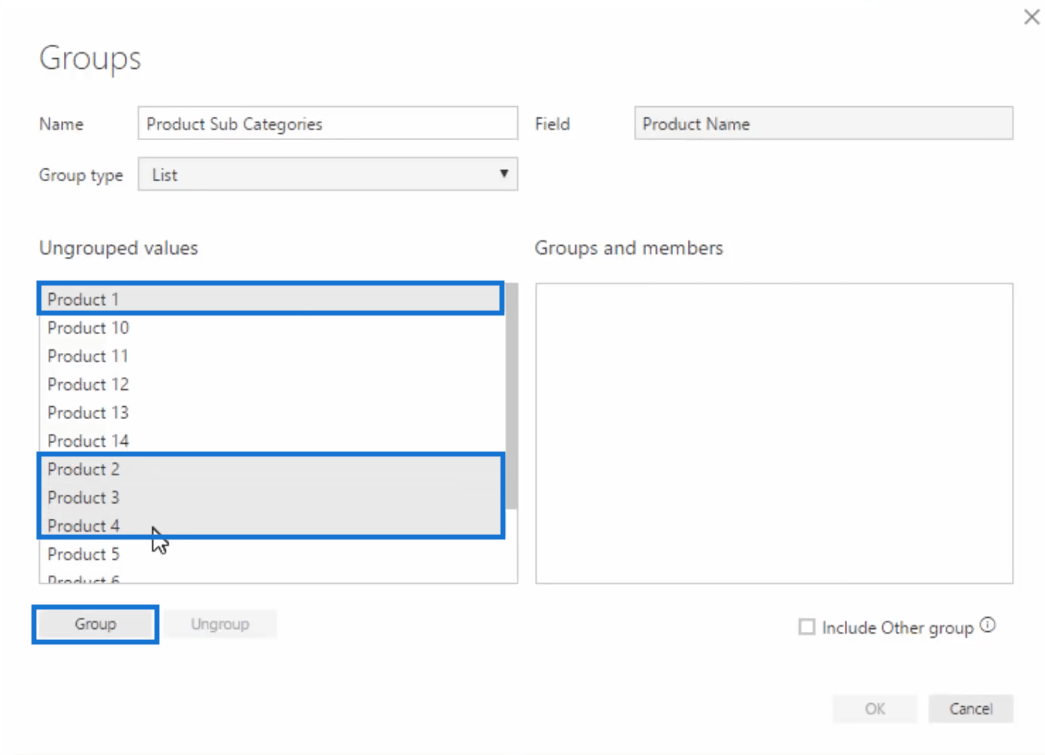Image resolution: width=1045 pixels, height=755 pixels.
Task: Select Product 3 in the list
Action: tap(271, 498)
